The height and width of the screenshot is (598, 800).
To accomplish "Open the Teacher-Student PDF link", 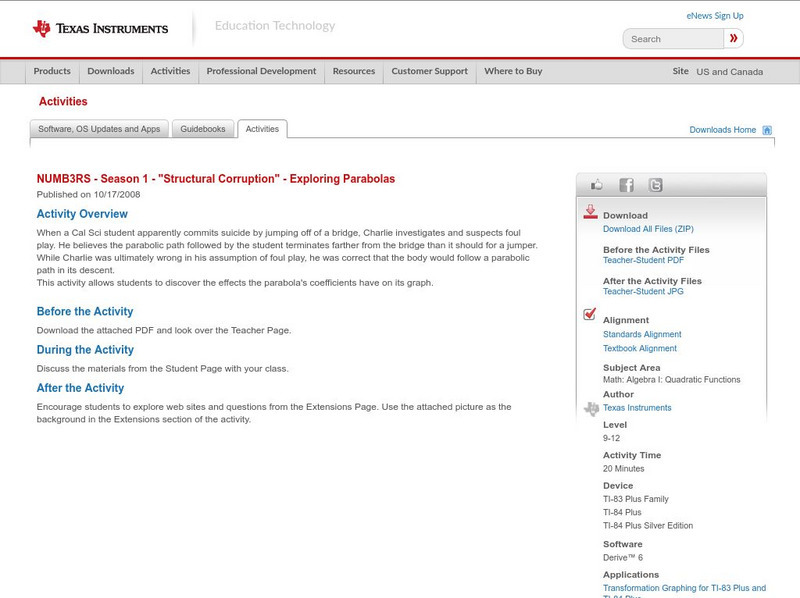I will click(x=643, y=260).
